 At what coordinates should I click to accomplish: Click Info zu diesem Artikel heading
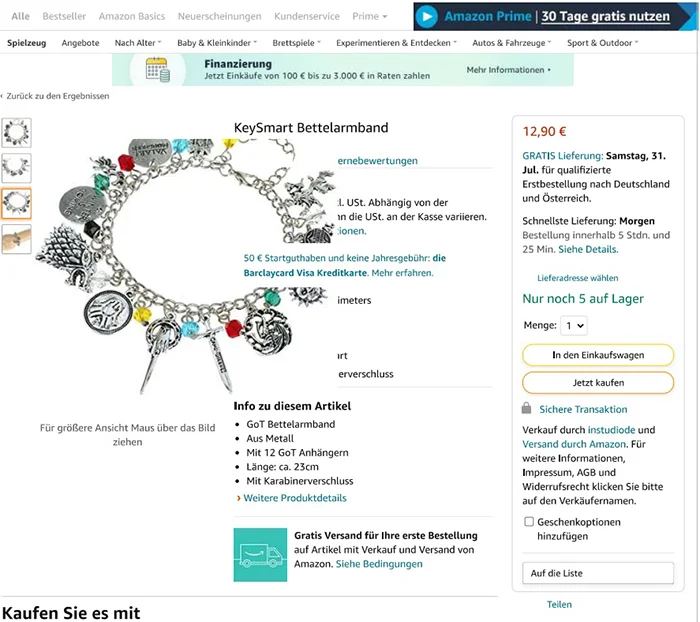(x=292, y=406)
